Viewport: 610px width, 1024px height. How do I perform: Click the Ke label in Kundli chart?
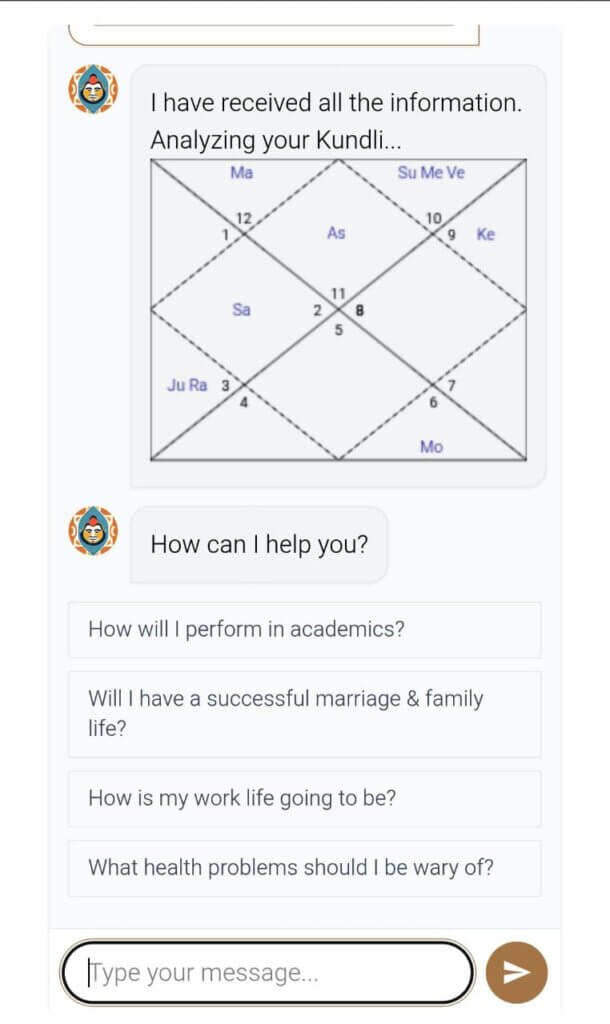pos(485,234)
